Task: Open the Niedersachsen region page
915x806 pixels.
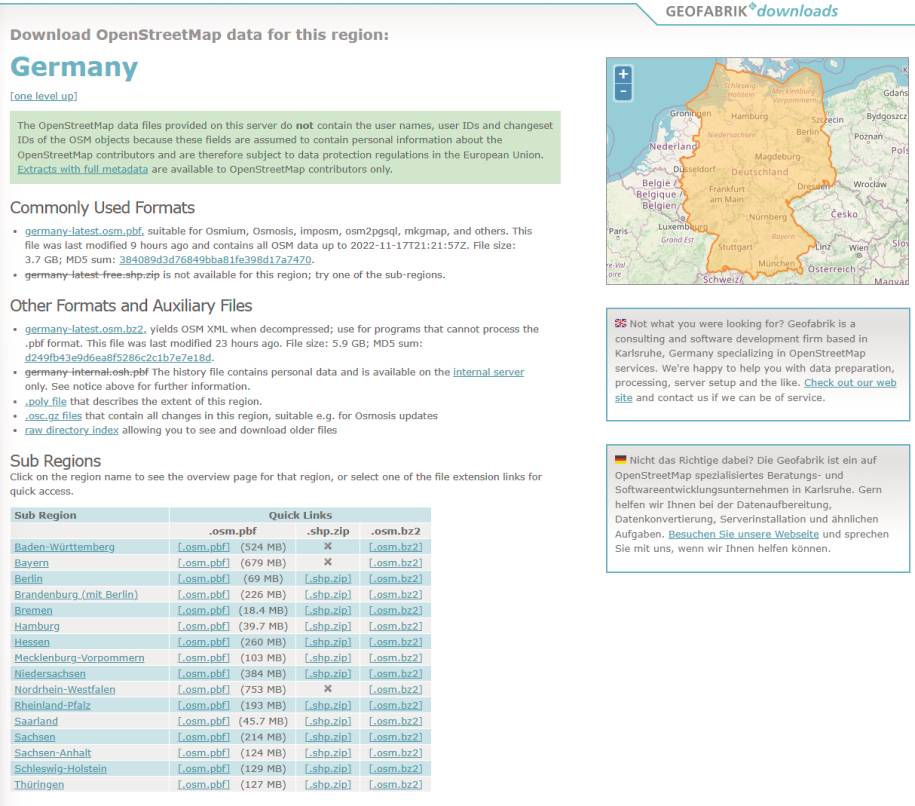Action: pos(50,674)
